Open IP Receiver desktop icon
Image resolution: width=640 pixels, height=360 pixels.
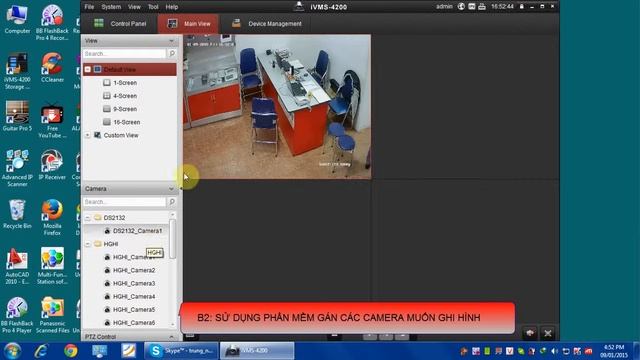[x=52, y=165]
